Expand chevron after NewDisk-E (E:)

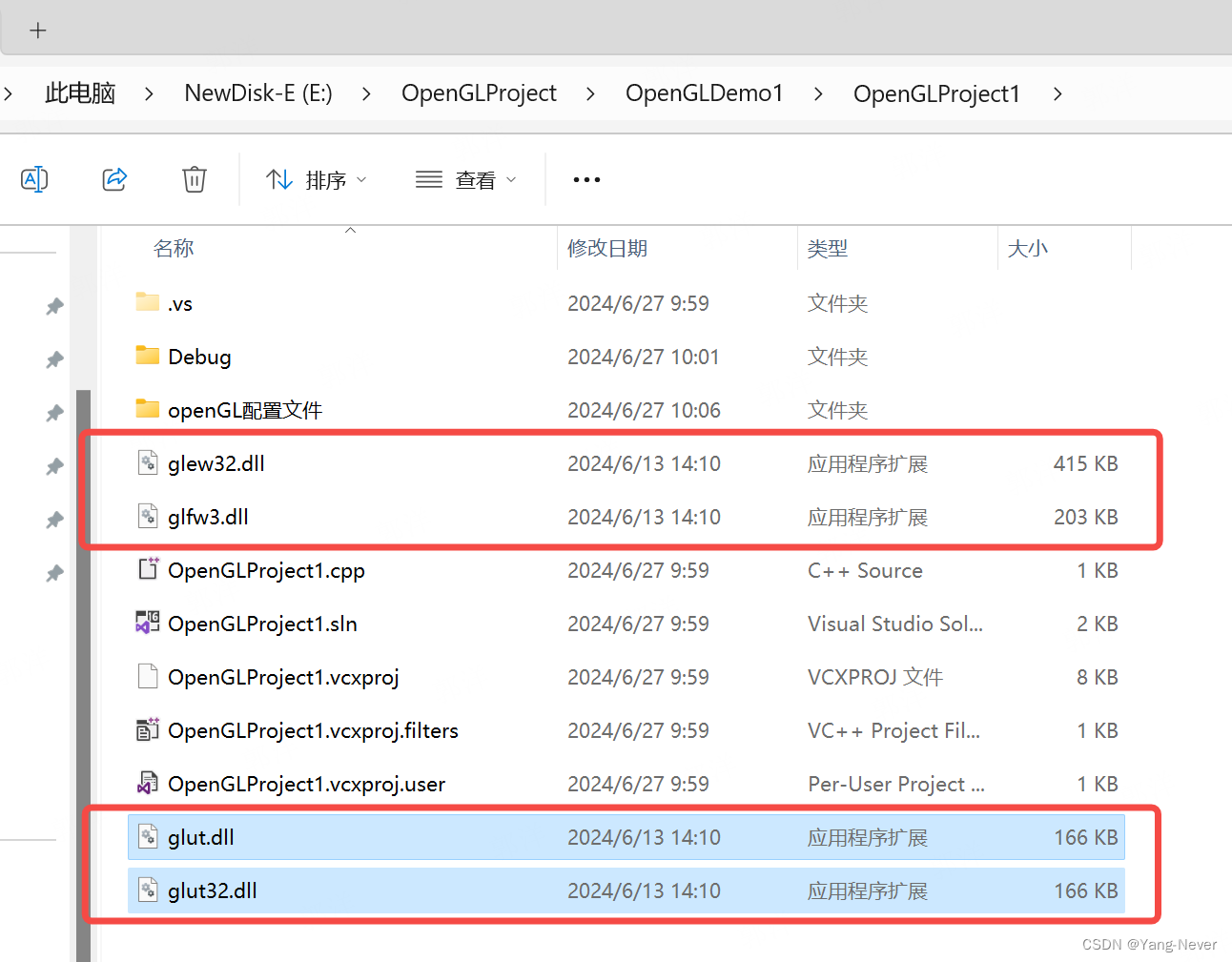366,93
